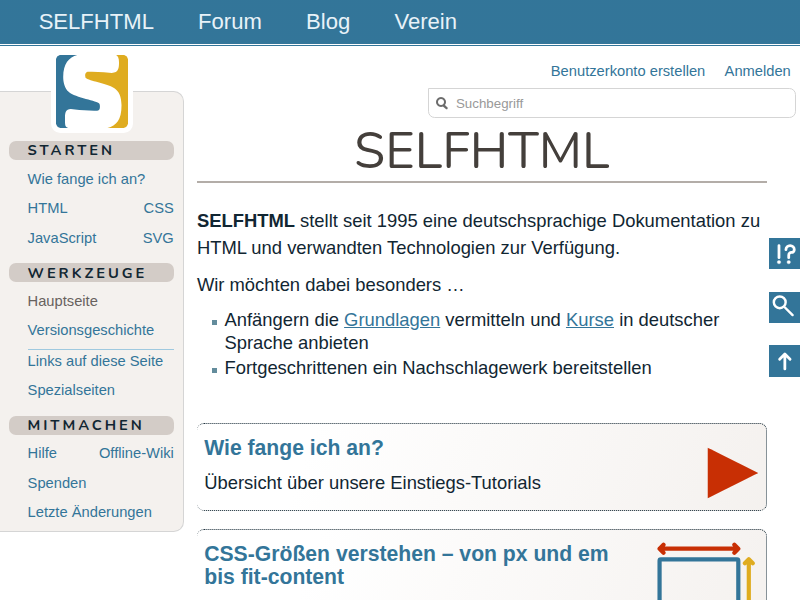Click the magnifier icon in search field
The width and height of the screenshot is (800, 600).
[442, 104]
